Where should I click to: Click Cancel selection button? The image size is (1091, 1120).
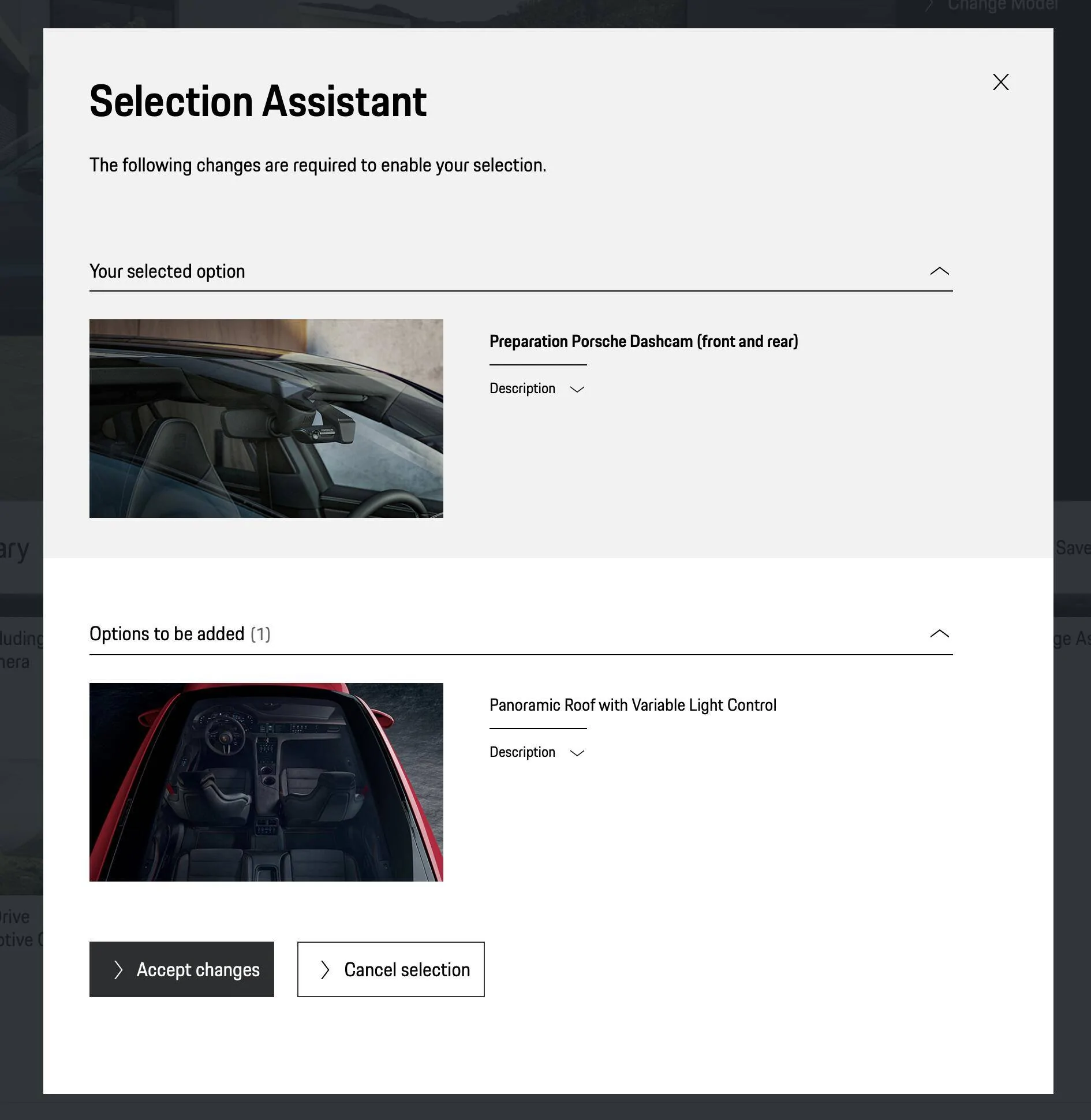pos(391,969)
